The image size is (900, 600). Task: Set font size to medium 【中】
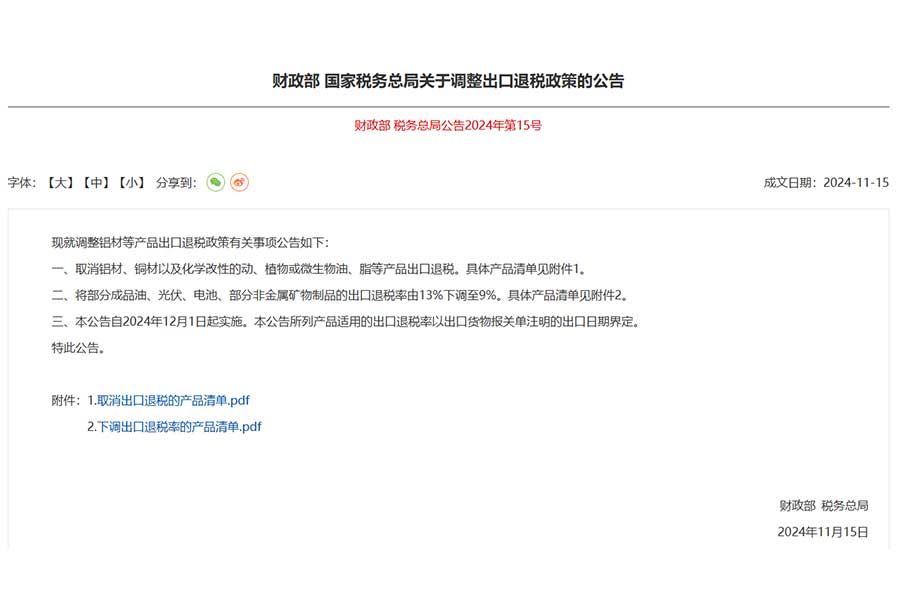click(96, 183)
